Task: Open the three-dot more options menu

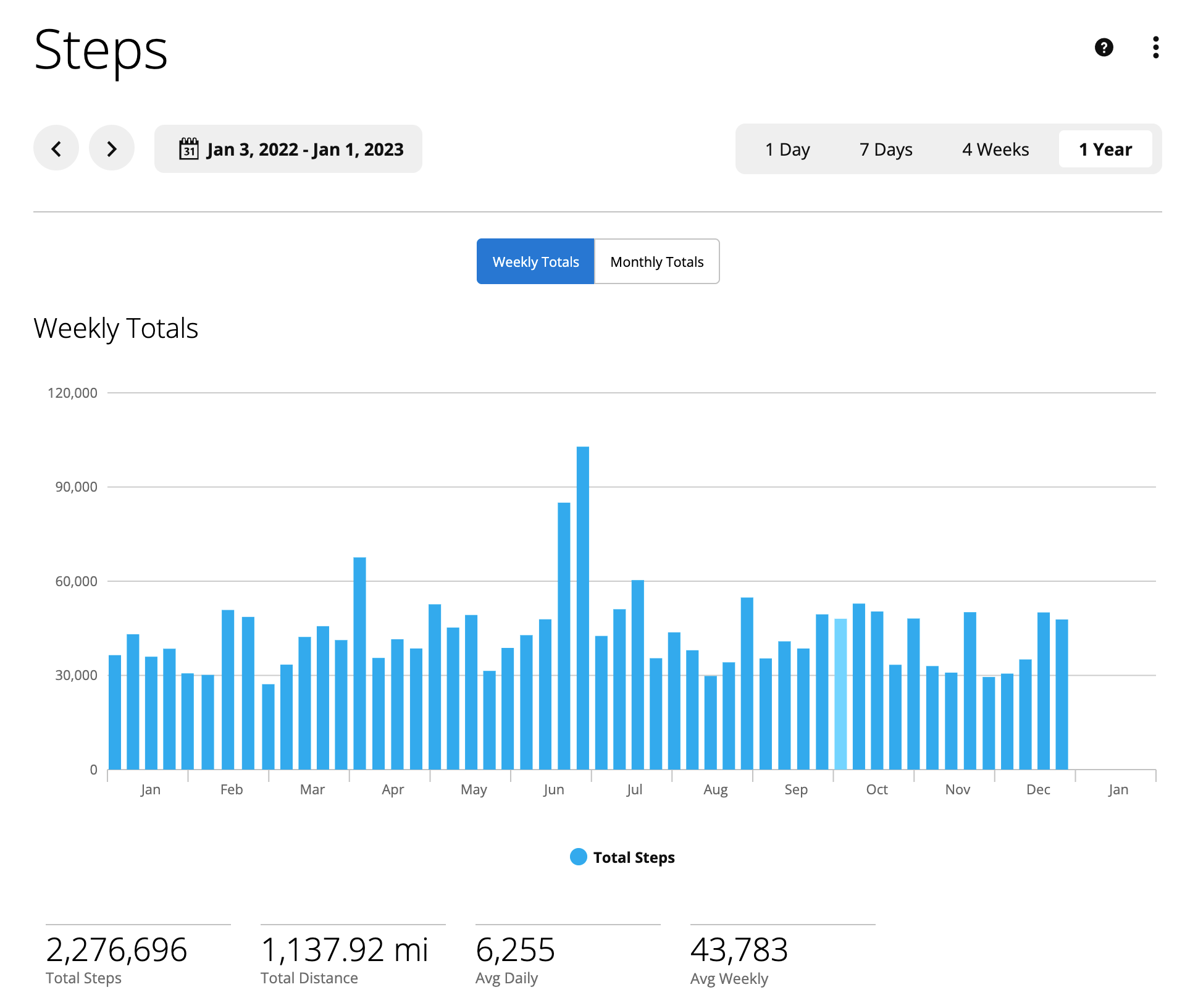Action: point(1155,48)
